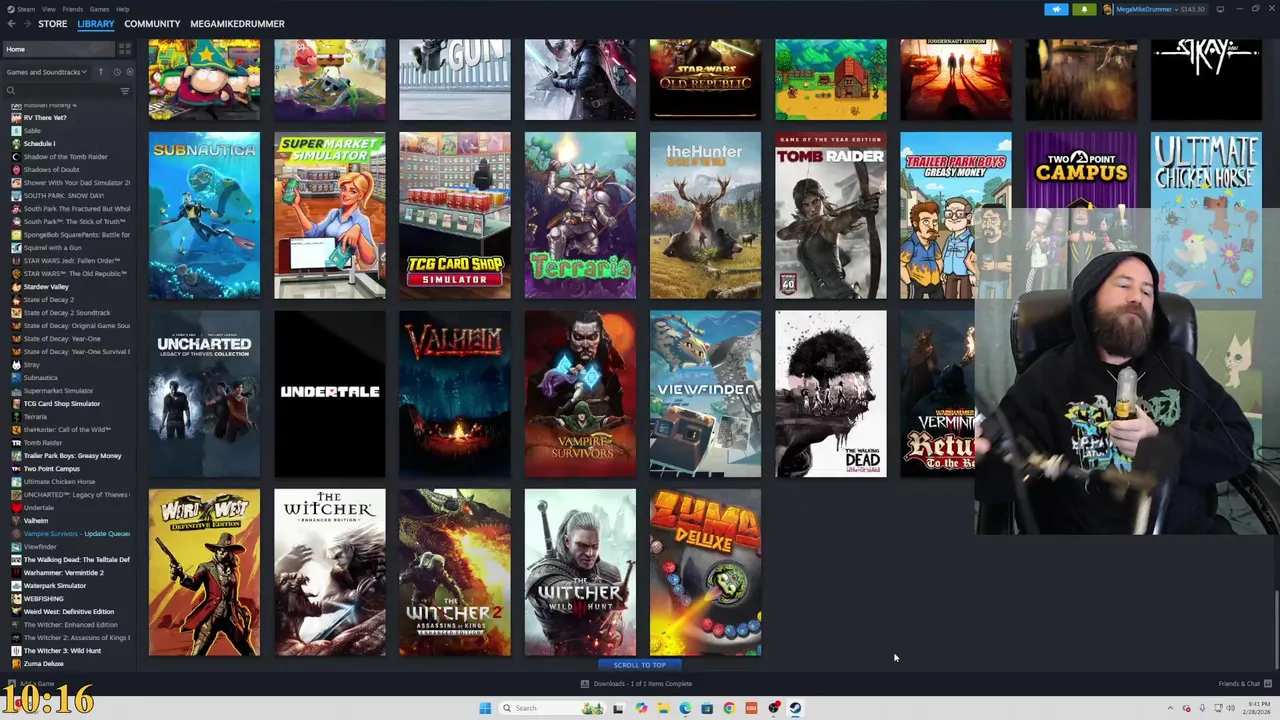Click the MegaMikeDrummer profile avatar
Viewport: 1280px width, 720px height.
1109,9
